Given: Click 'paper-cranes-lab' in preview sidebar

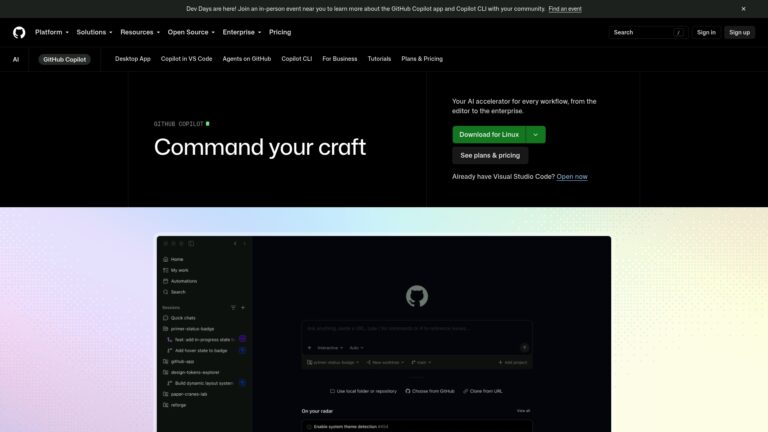Looking at the screenshot, I should (x=189, y=394).
